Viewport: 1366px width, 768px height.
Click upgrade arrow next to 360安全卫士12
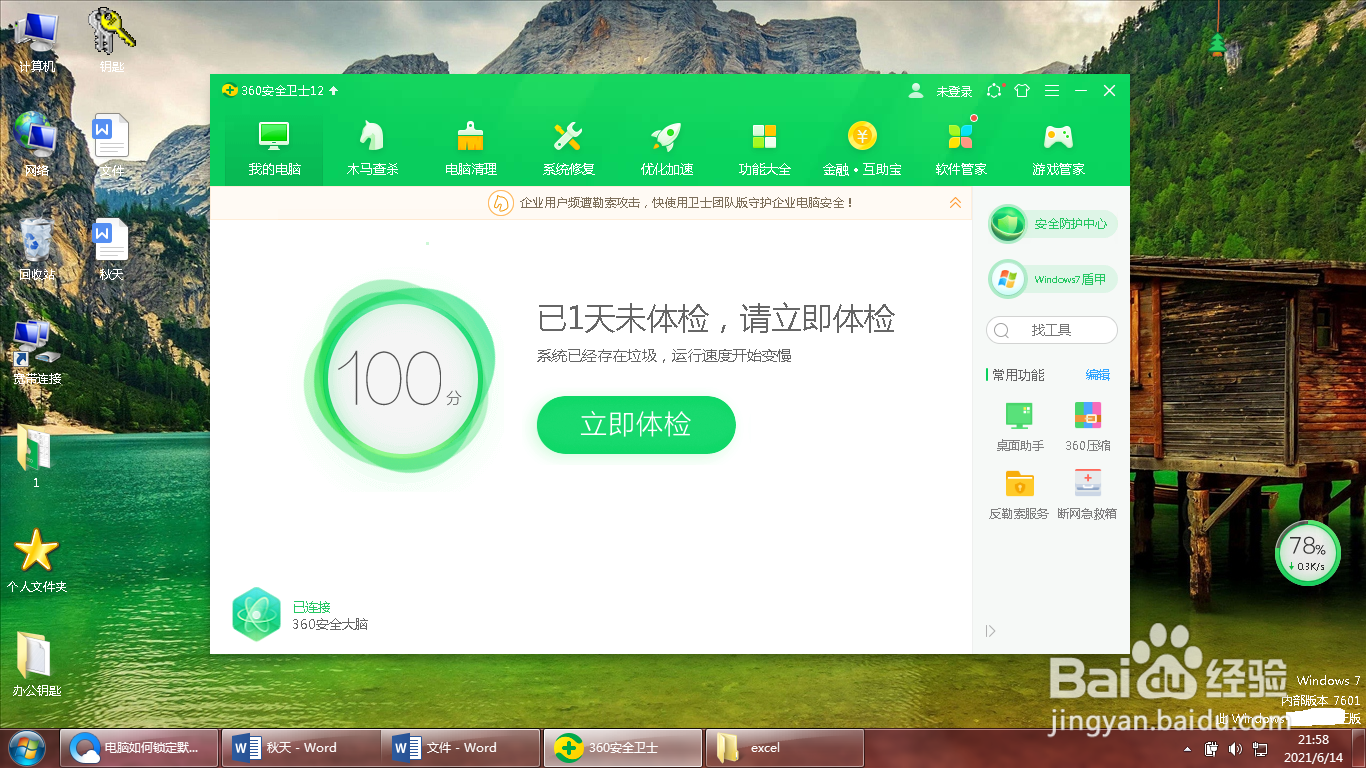click(334, 90)
